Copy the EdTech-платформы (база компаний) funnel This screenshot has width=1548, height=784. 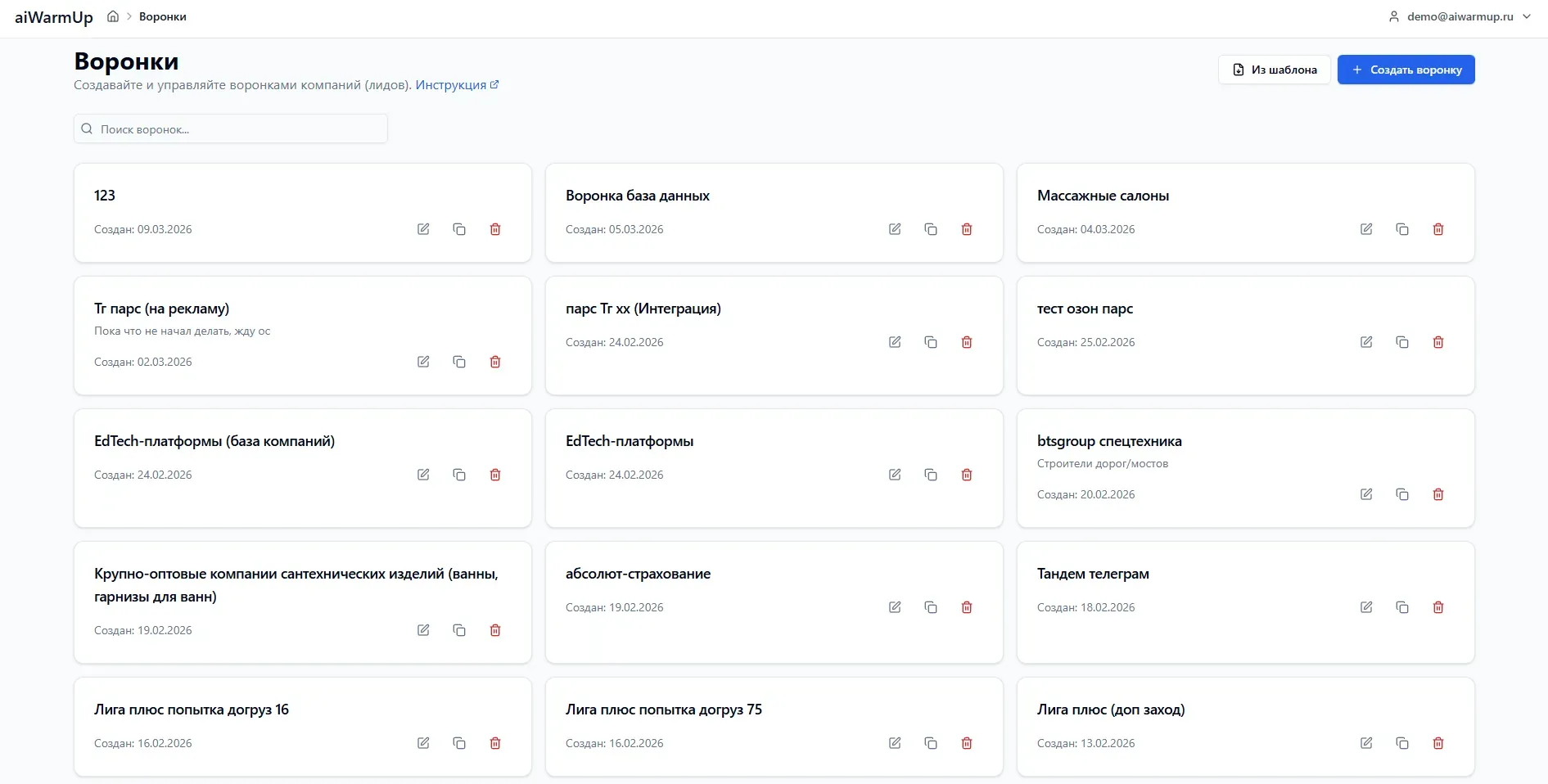click(459, 475)
